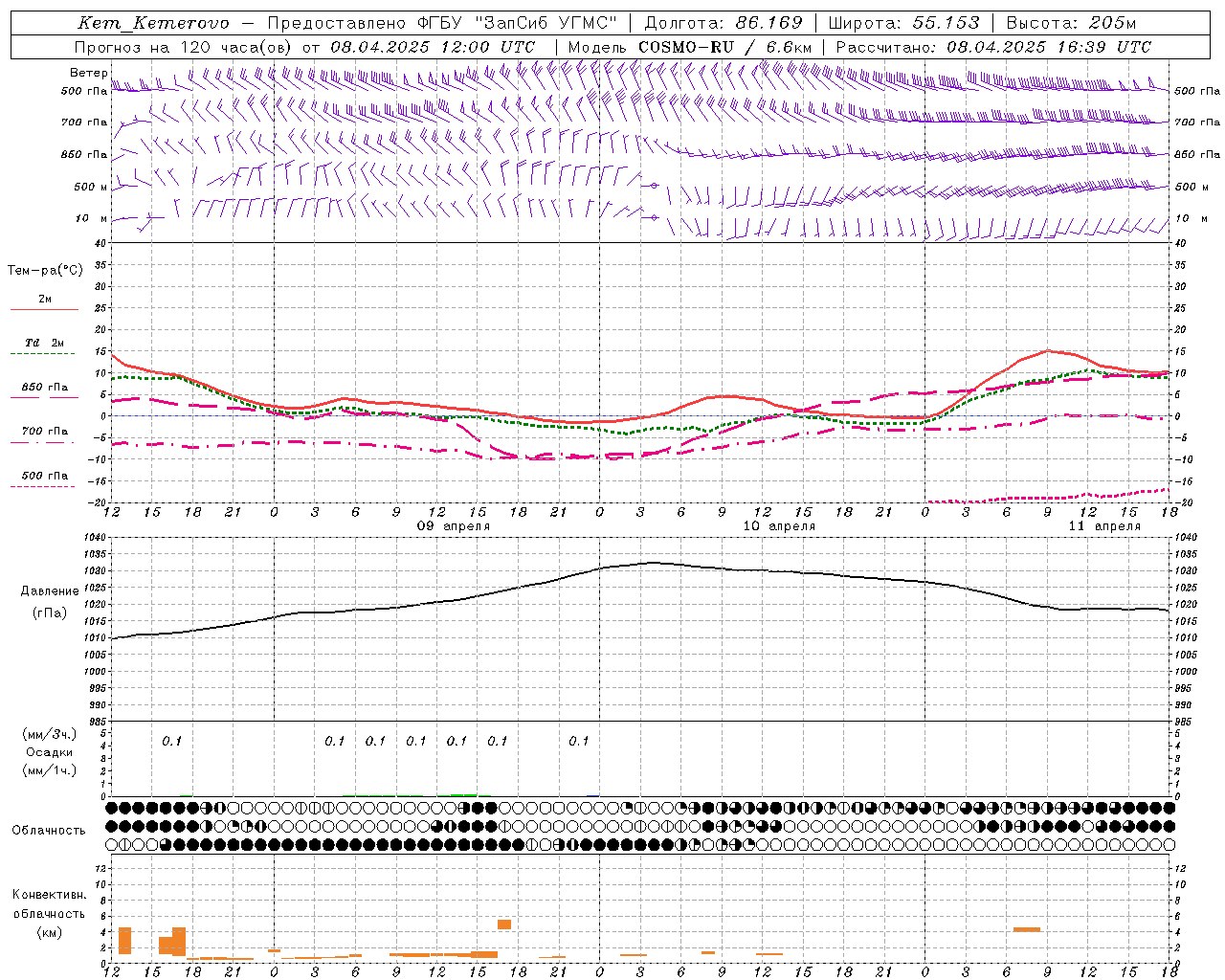Screen dimensions: 1225x980
Task: Click the orange convective bar on 11 апреля
Action: (1027, 929)
